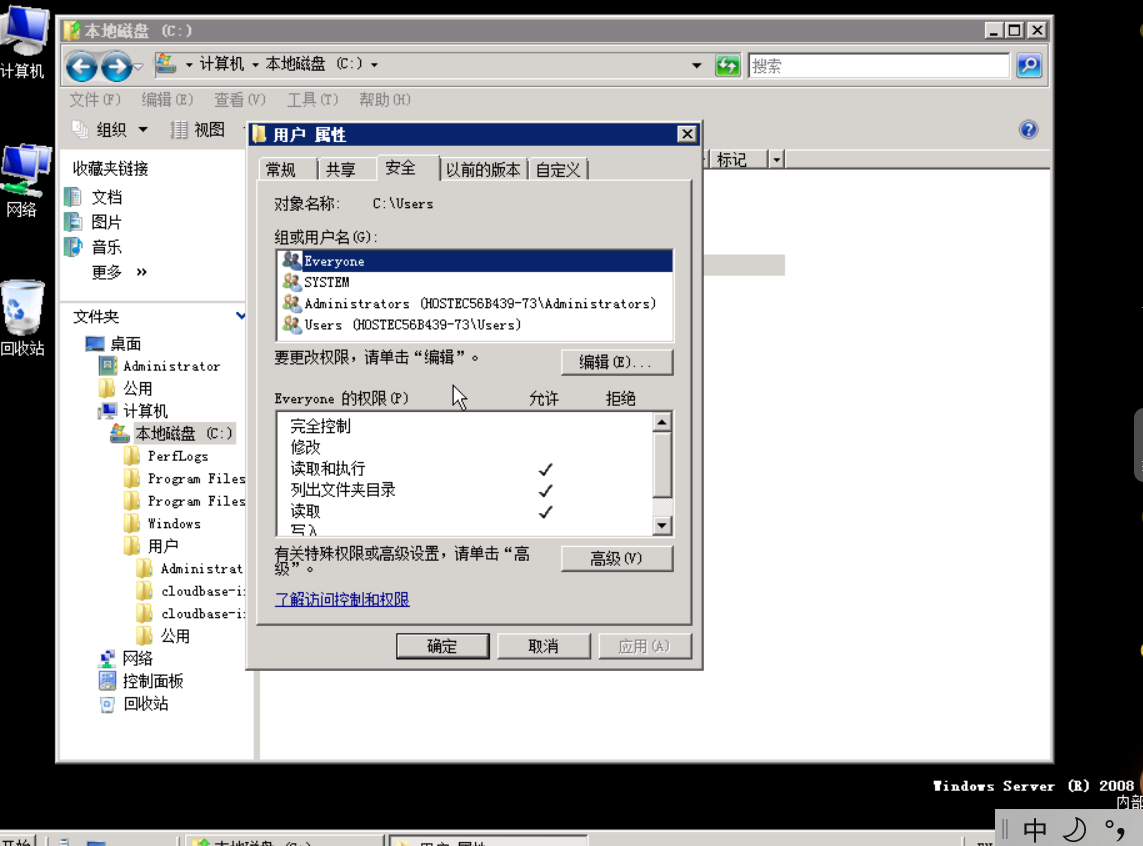Open the 网络 desktop icon
The width and height of the screenshot is (1143, 846).
[23, 181]
